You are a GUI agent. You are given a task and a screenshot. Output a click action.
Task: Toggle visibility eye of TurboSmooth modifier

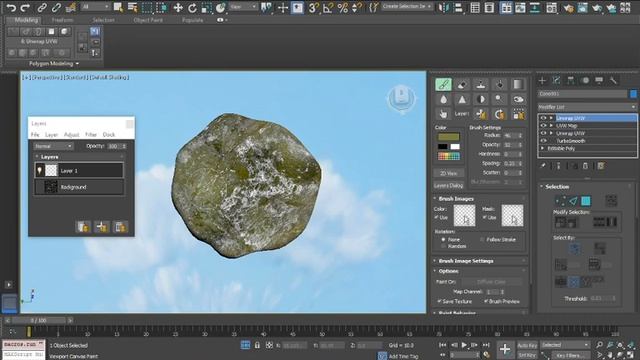[x=543, y=141]
